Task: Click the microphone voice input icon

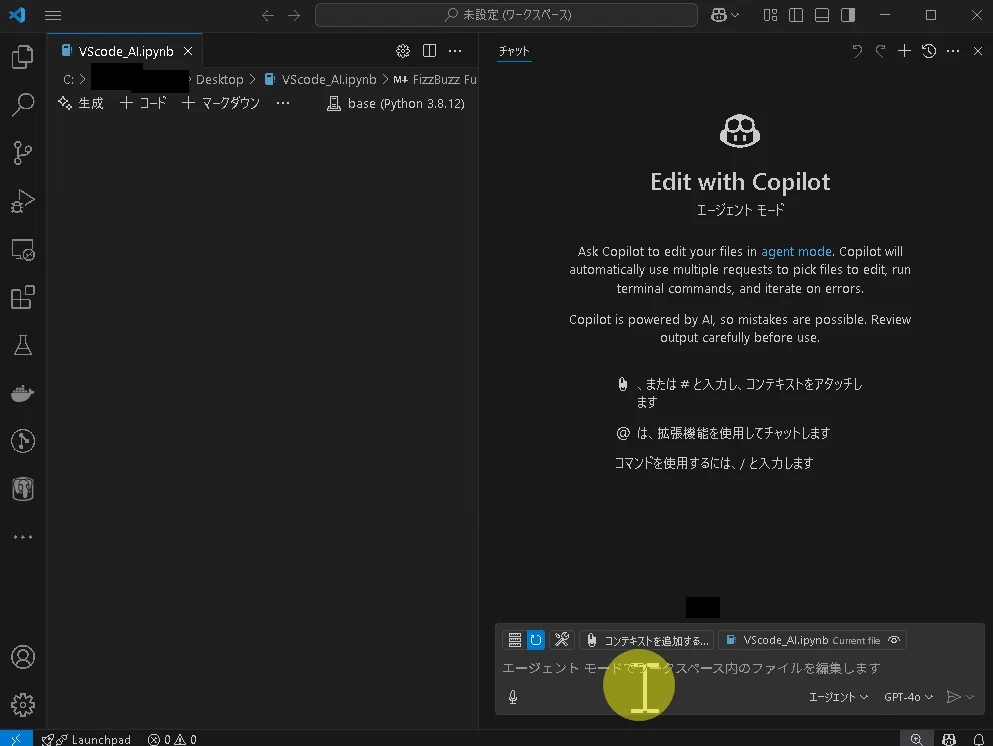Action: [513, 697]
